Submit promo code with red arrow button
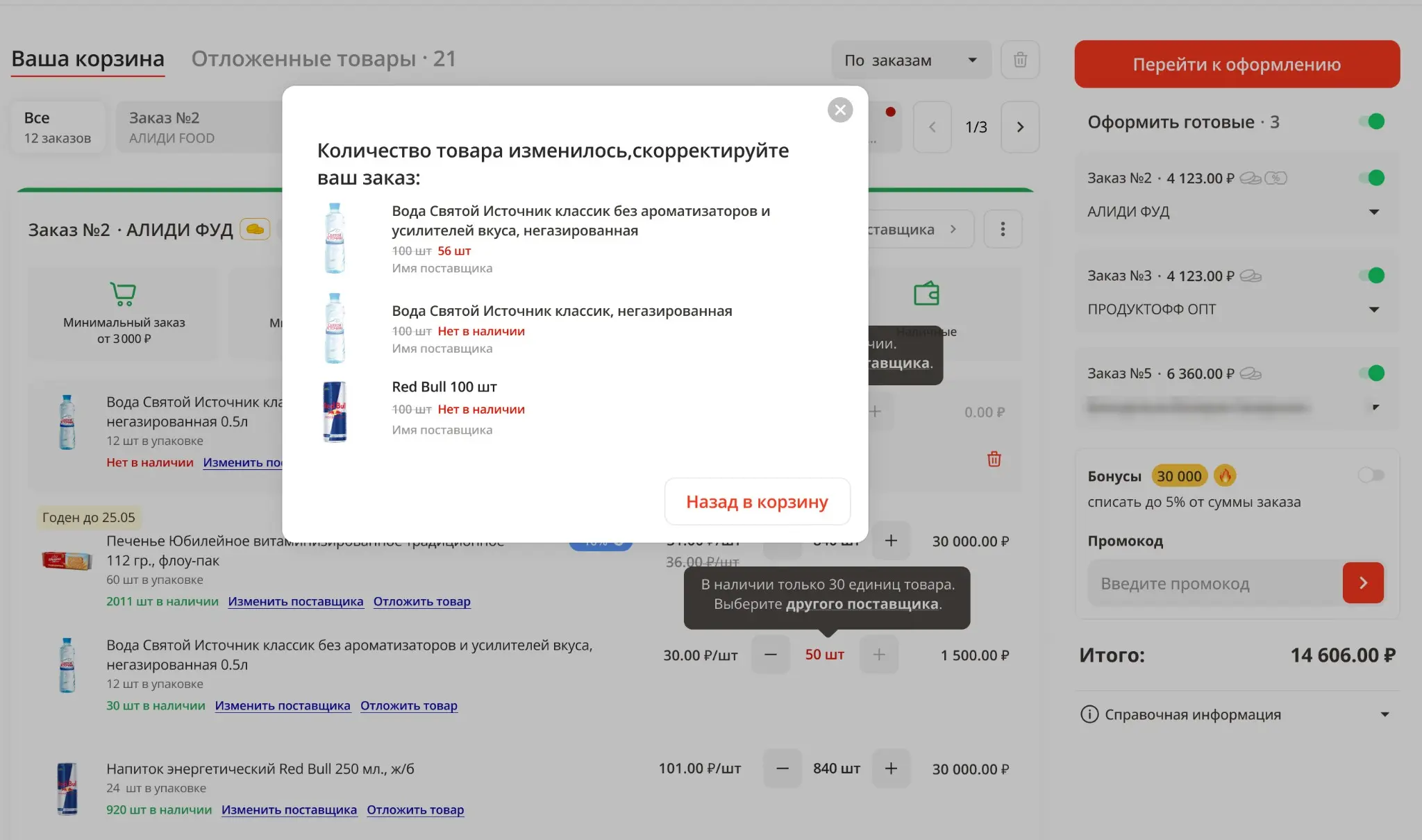 1363,583
